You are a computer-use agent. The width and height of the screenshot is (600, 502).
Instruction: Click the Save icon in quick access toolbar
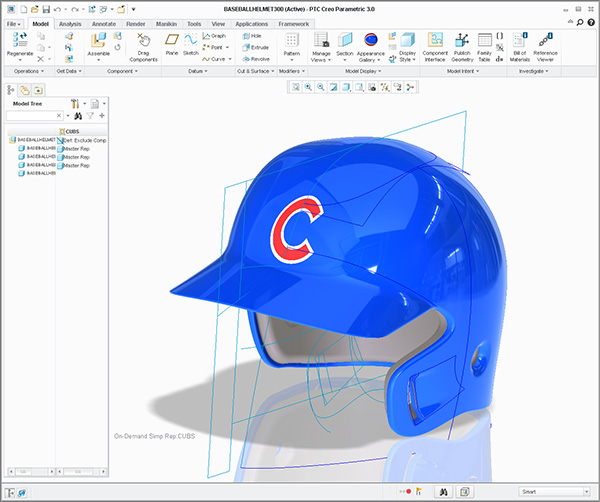coord(46,9)
